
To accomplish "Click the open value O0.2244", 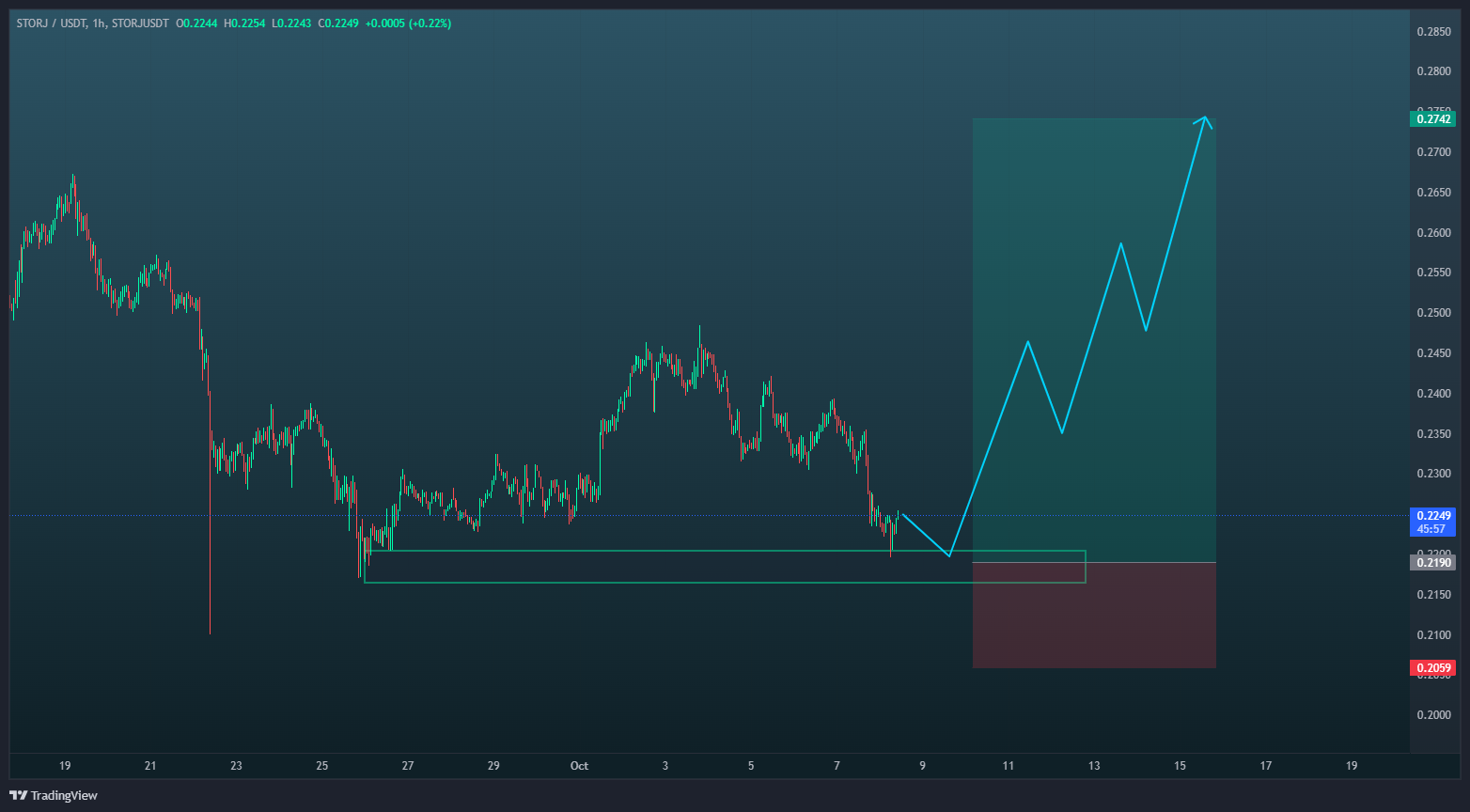I will [195, 23].
